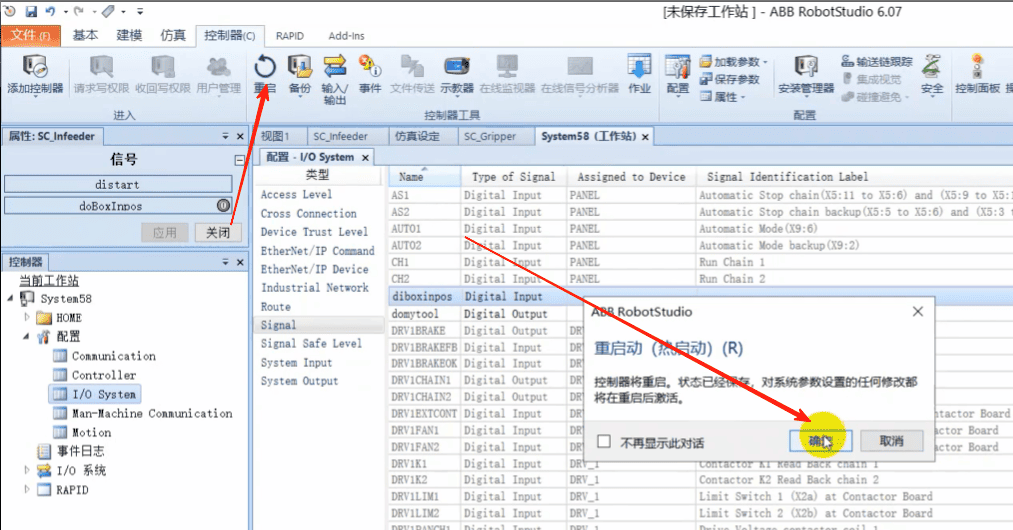Open the Safety (安全) icon
1013x530 pixels.
[932, 74]
